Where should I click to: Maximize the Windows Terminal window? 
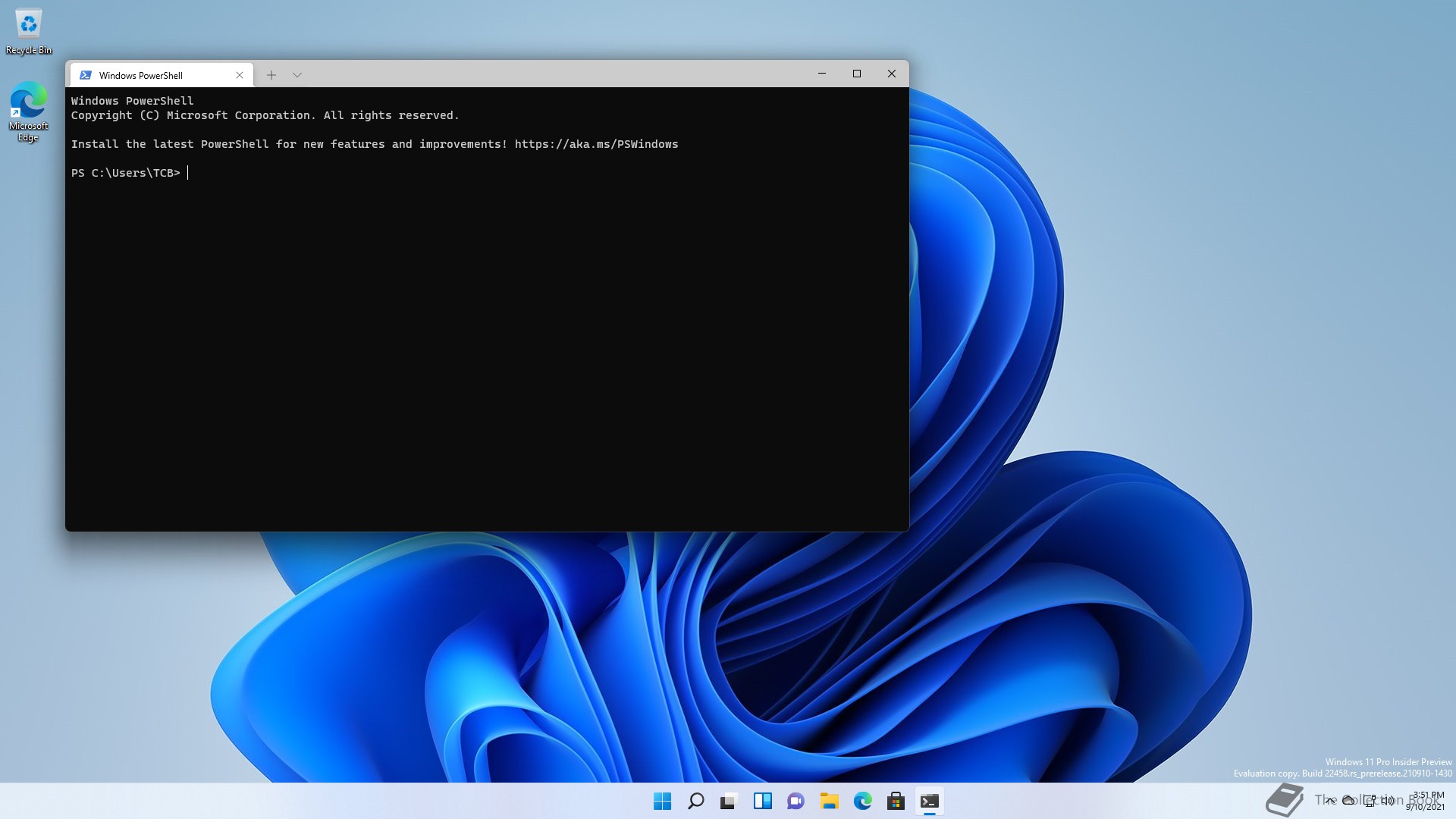coord(857,74)
